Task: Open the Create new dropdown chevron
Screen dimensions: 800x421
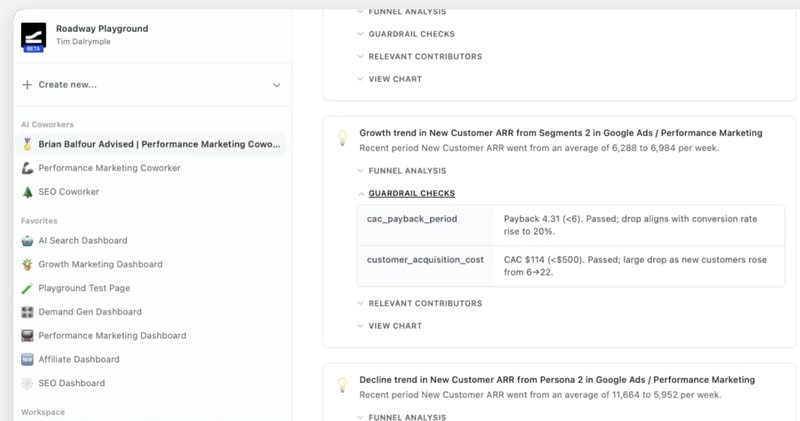Action: click(277, 85)
